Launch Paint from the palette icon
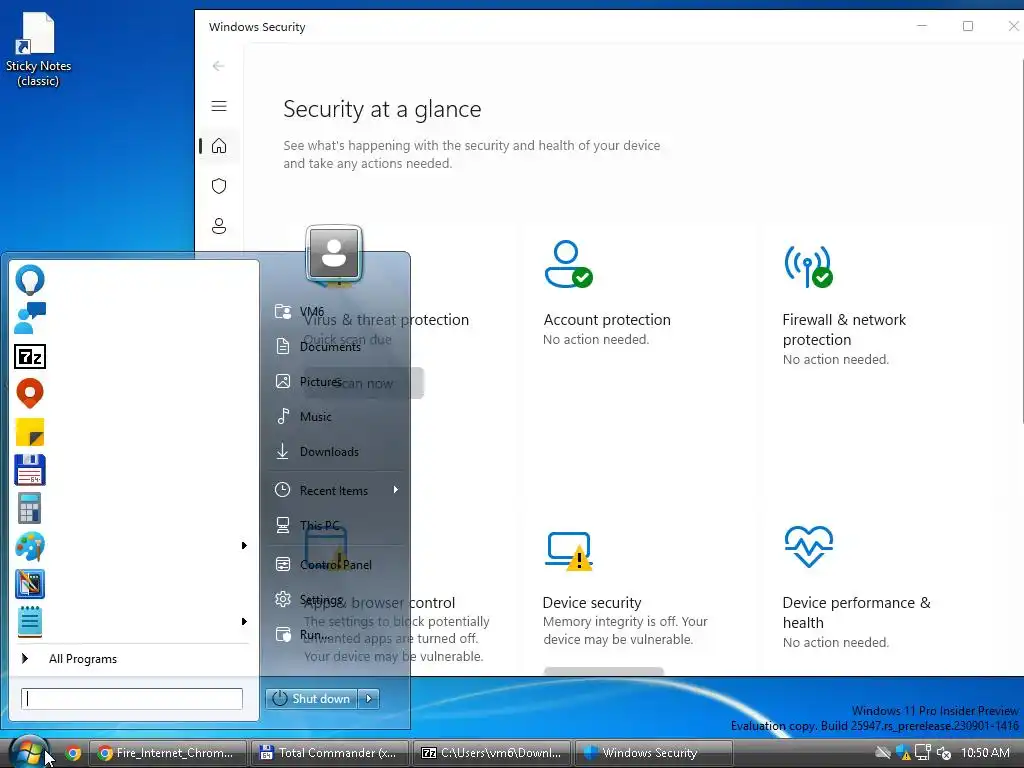 coord(30,546)
